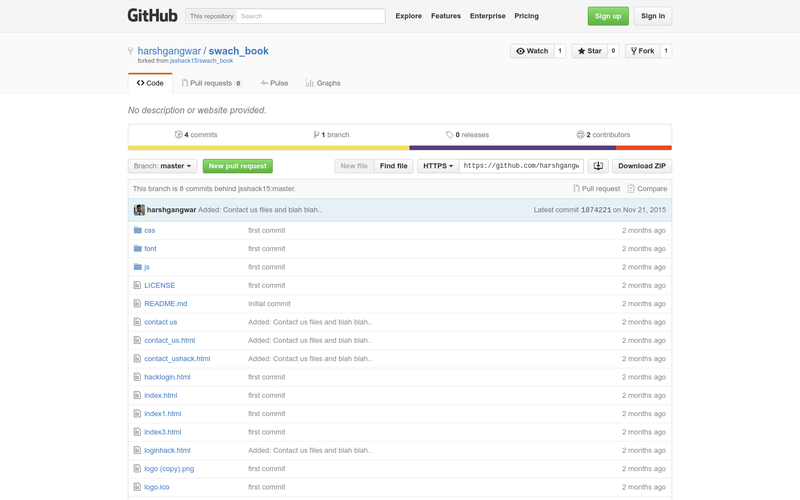
Task: Click the file icon beside LICENSE
Action: (137, 285)
